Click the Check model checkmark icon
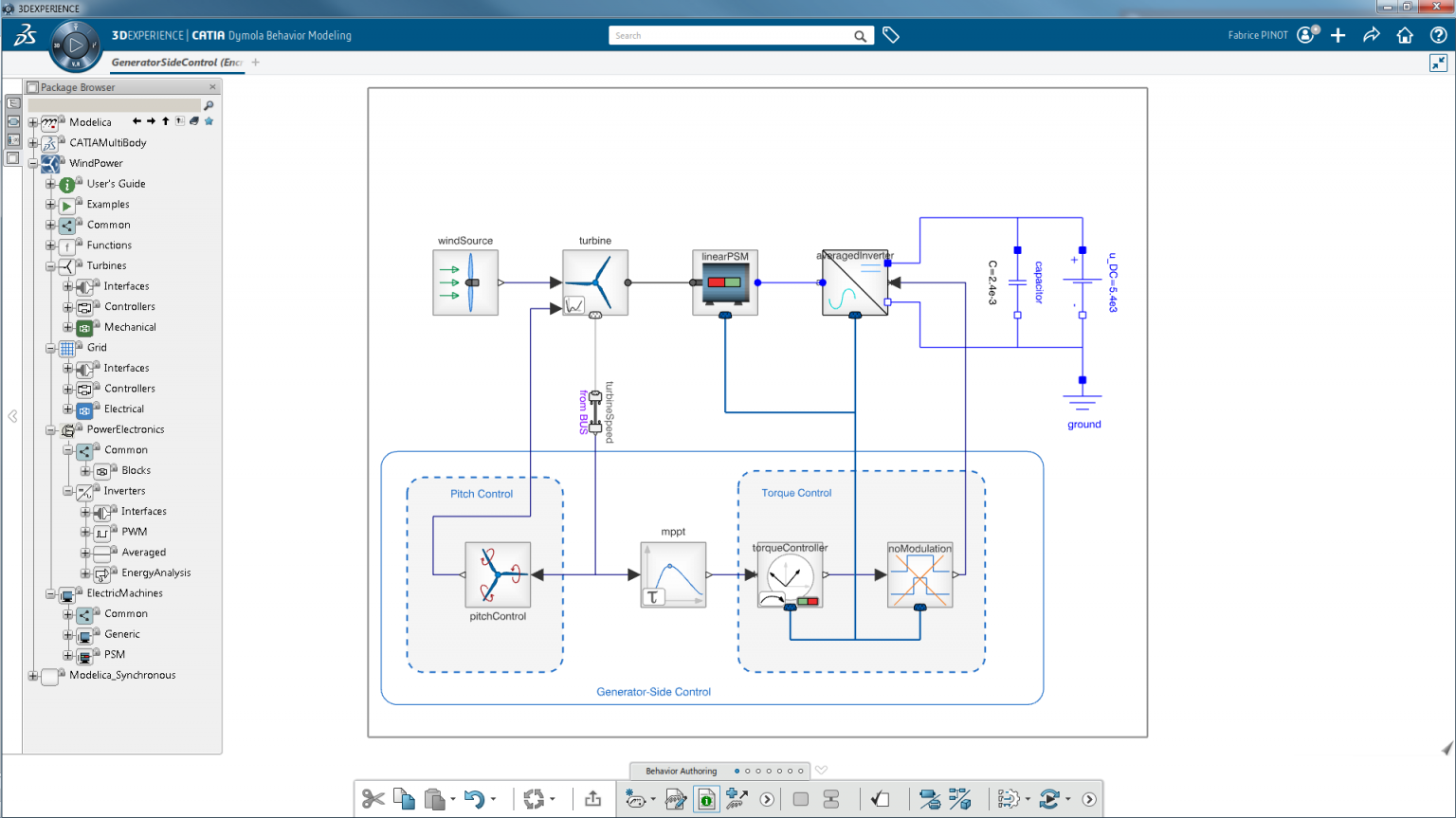Image resolution: width=1456 pixels, height=818 pixels. pos(881,799)
